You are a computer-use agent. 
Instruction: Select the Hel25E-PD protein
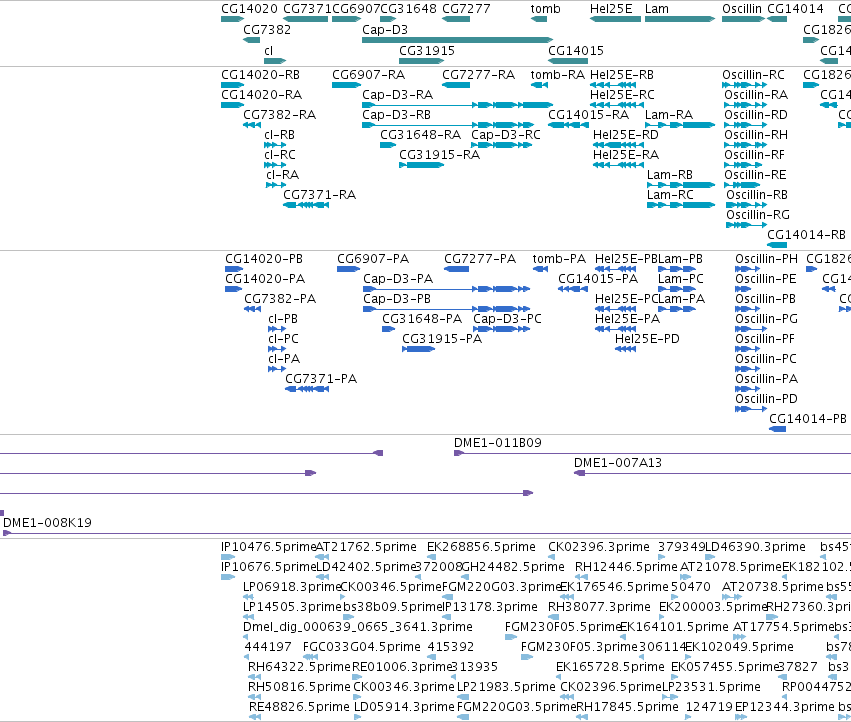pyautogui.click(x=625, y=349)
